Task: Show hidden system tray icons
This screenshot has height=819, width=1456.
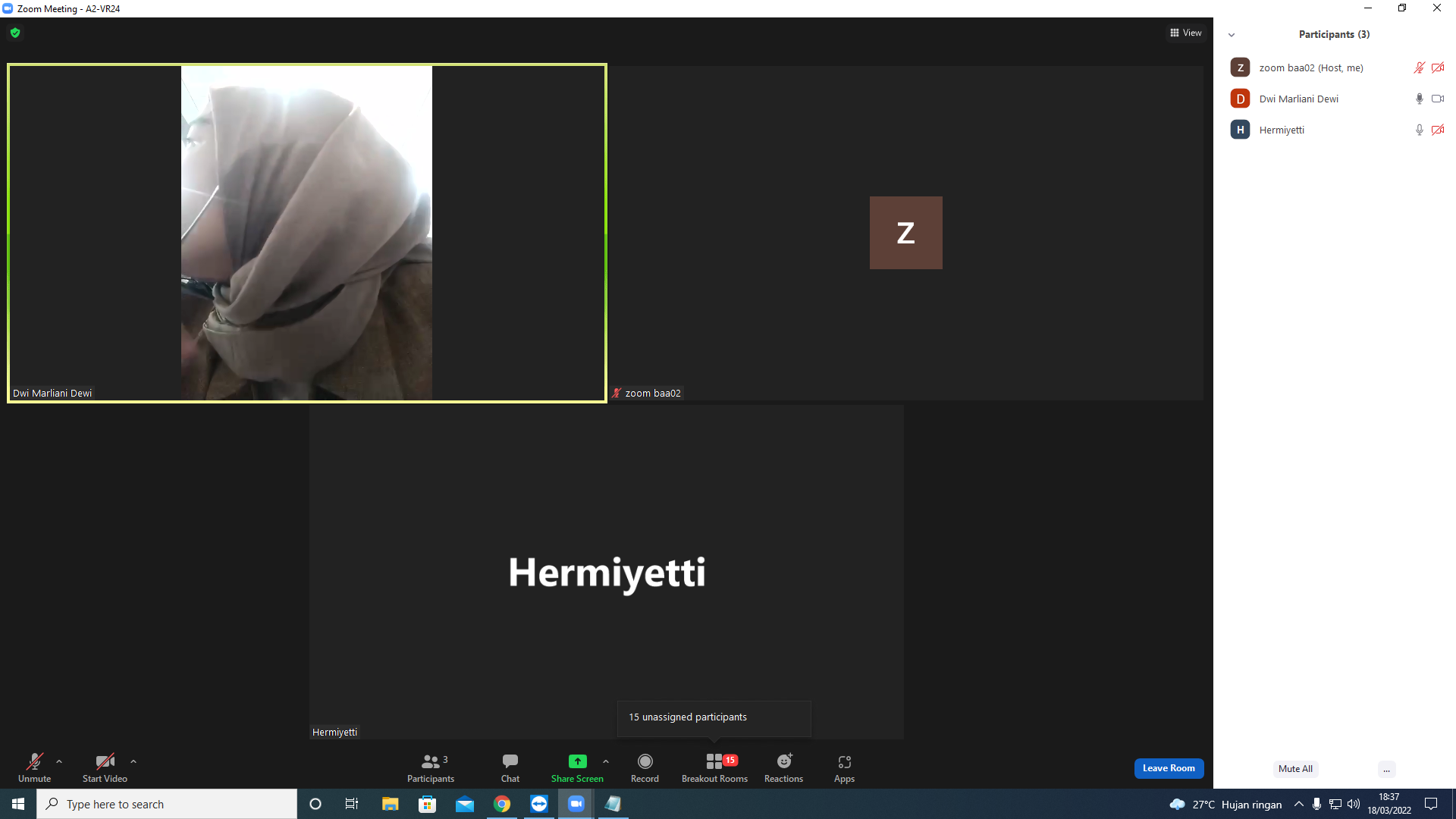Action: tap(1299, 804)
